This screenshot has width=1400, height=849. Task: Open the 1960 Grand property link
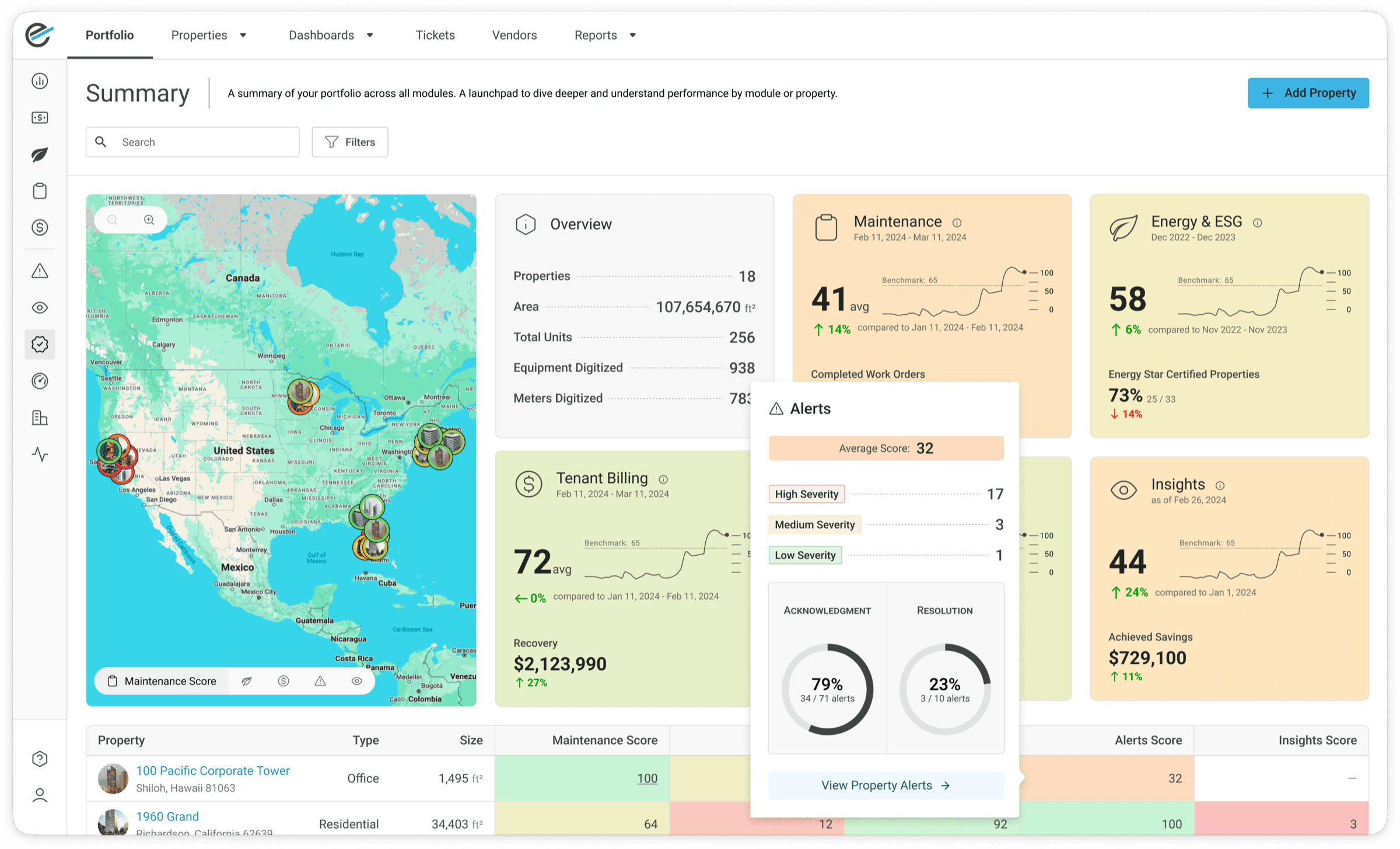click(x=167, y=816)
